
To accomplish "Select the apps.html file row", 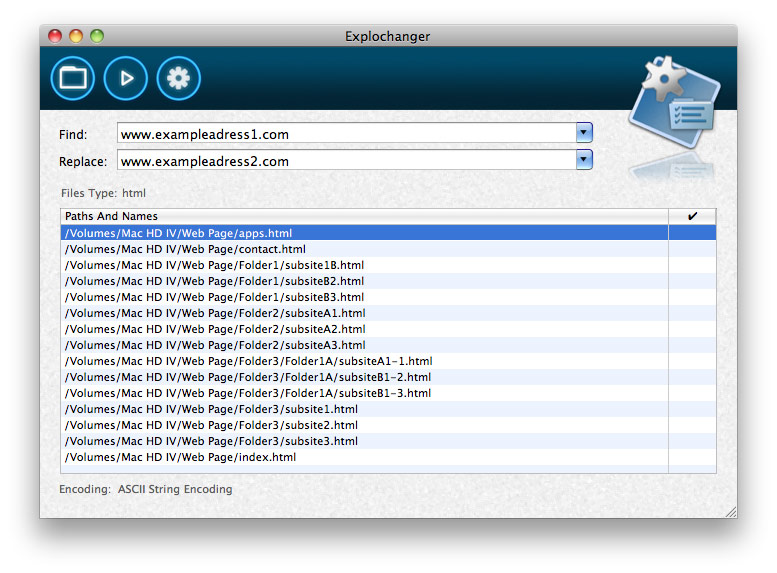I will coord(388,233).
